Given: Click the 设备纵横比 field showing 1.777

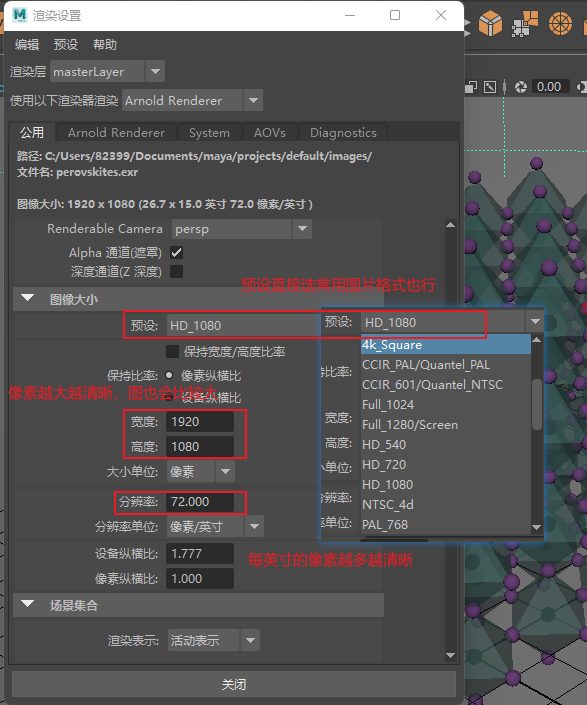Looking at the screenshot, I should 200,553.
